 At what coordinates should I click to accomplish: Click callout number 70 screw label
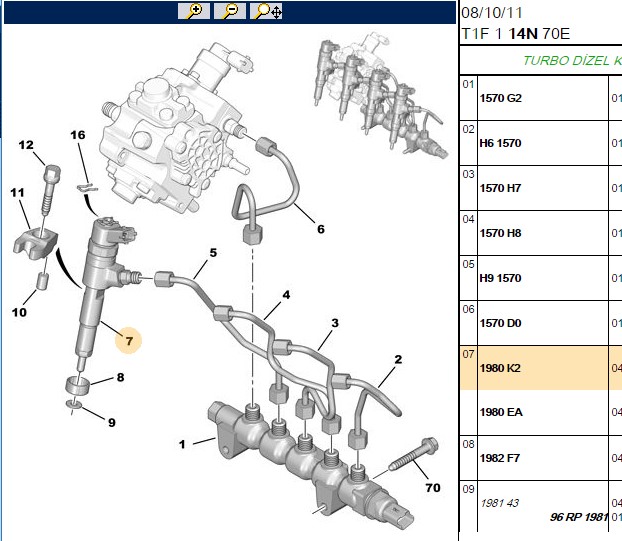433,487
